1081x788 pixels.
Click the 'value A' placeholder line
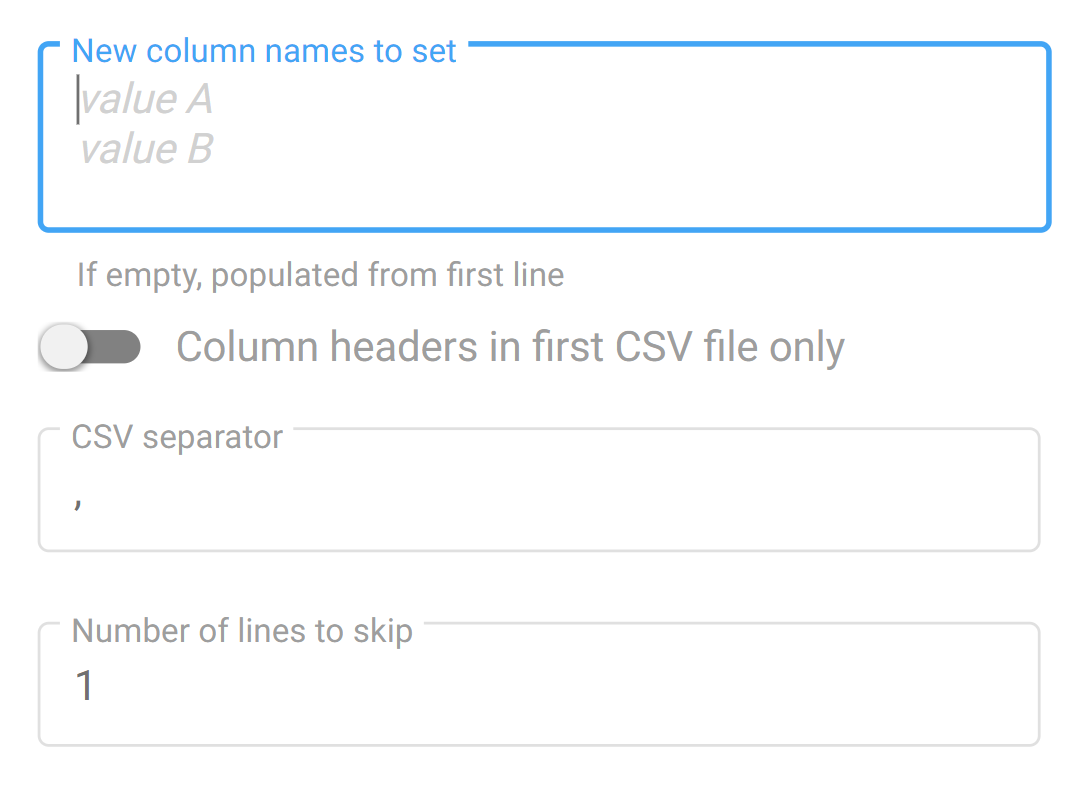146,100
